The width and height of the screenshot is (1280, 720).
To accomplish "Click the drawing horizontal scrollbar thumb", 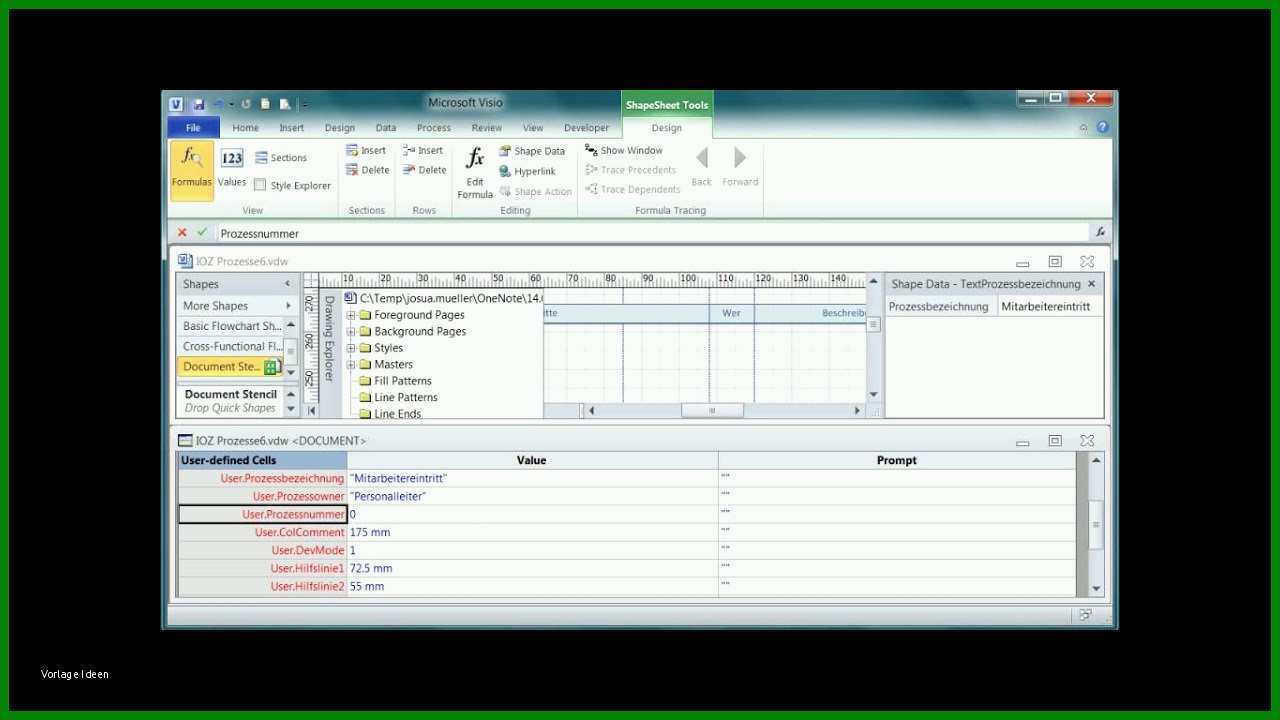I will 712,410.
